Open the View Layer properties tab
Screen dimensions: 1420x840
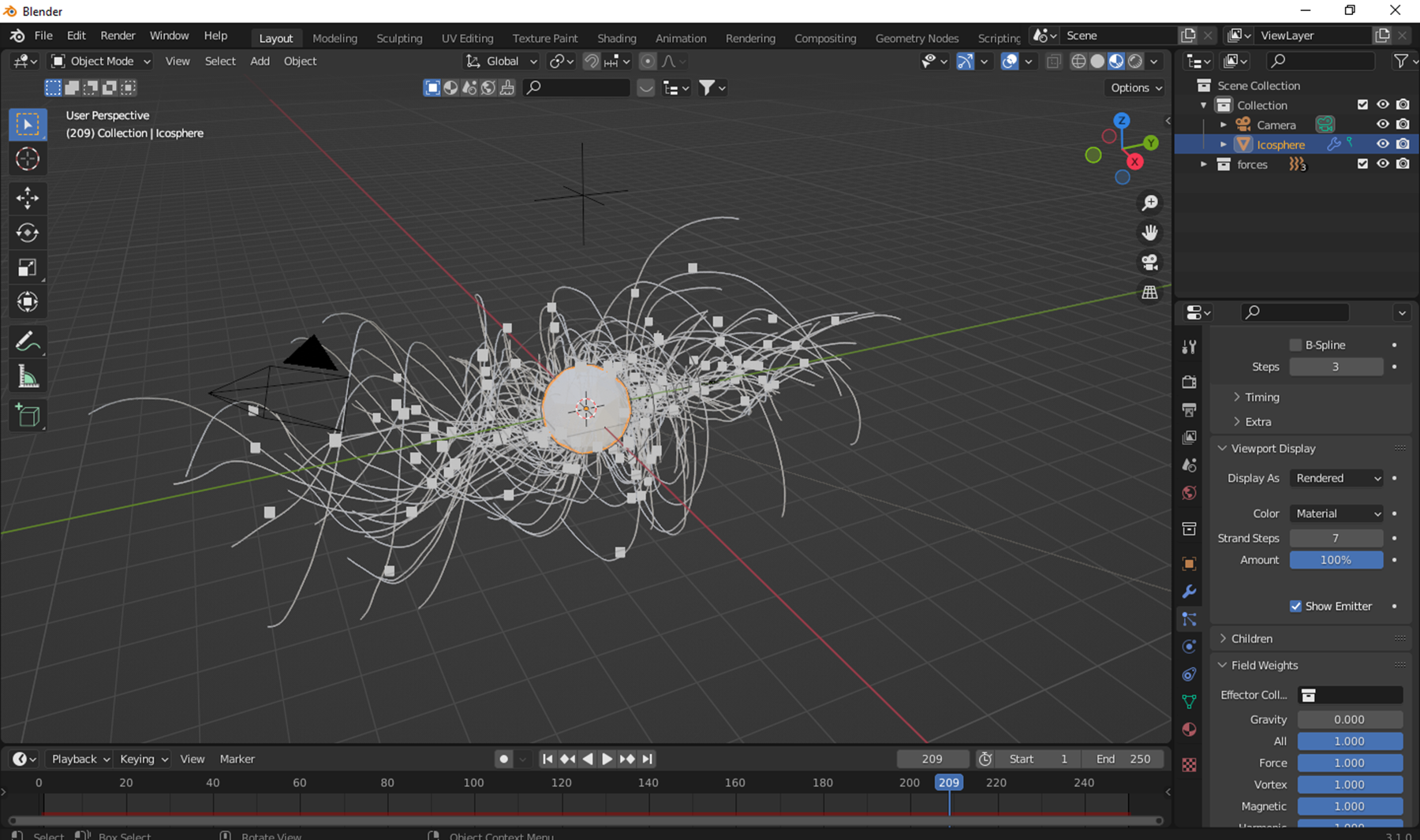coord(1189,438)
